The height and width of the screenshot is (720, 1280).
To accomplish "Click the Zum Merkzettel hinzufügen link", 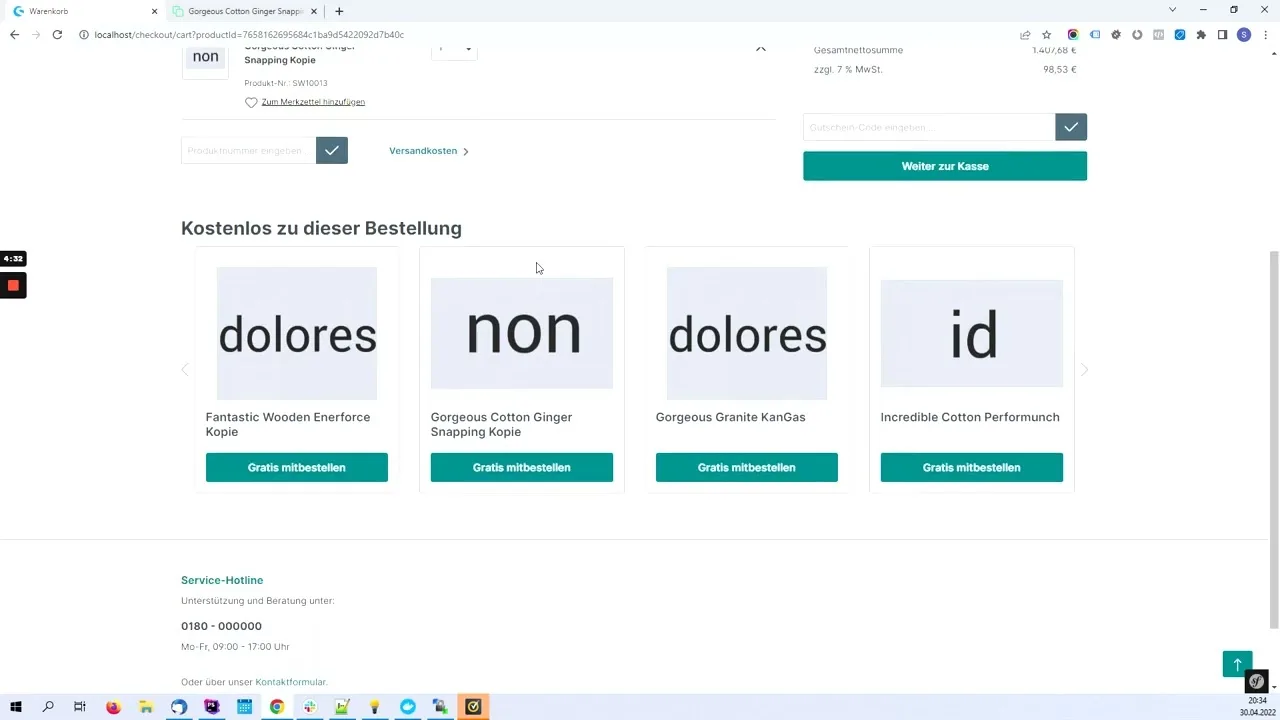I will point(313,102).
